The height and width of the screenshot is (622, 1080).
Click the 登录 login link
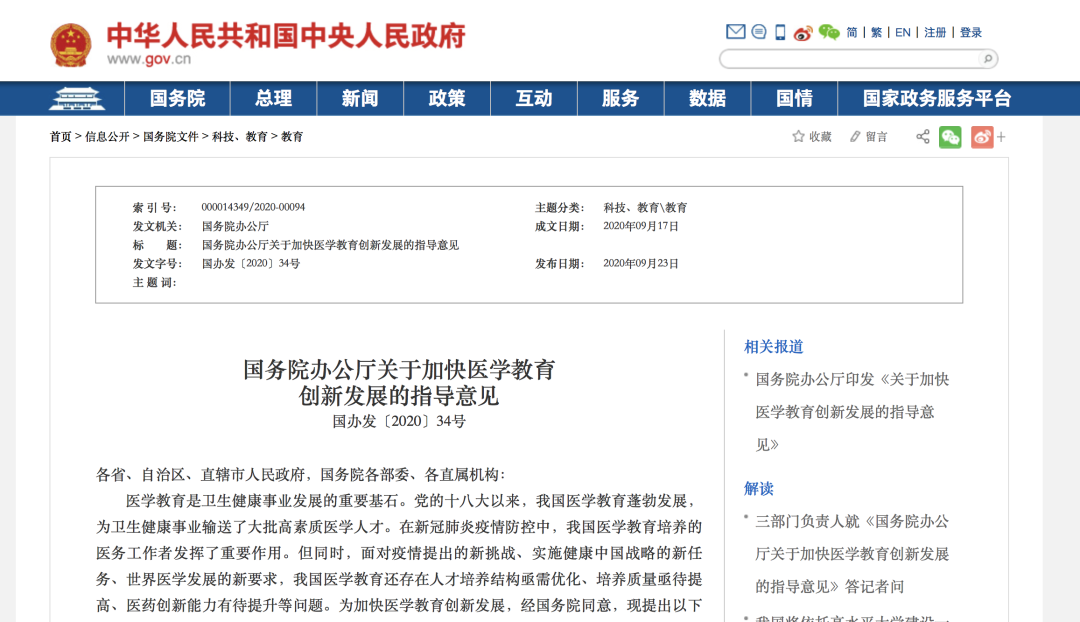[x=970, y=32]
